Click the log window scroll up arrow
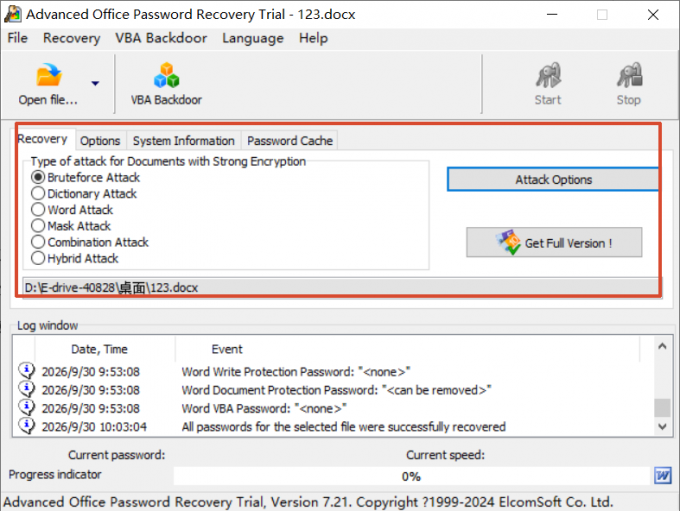The width and height of the screenshot is (680, 511). [662, 346]
